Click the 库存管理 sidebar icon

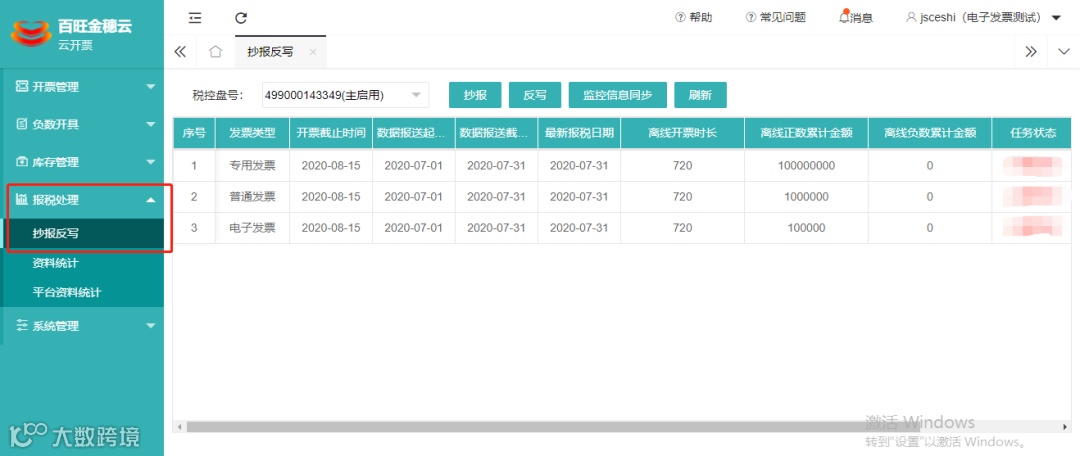point(21,162)
